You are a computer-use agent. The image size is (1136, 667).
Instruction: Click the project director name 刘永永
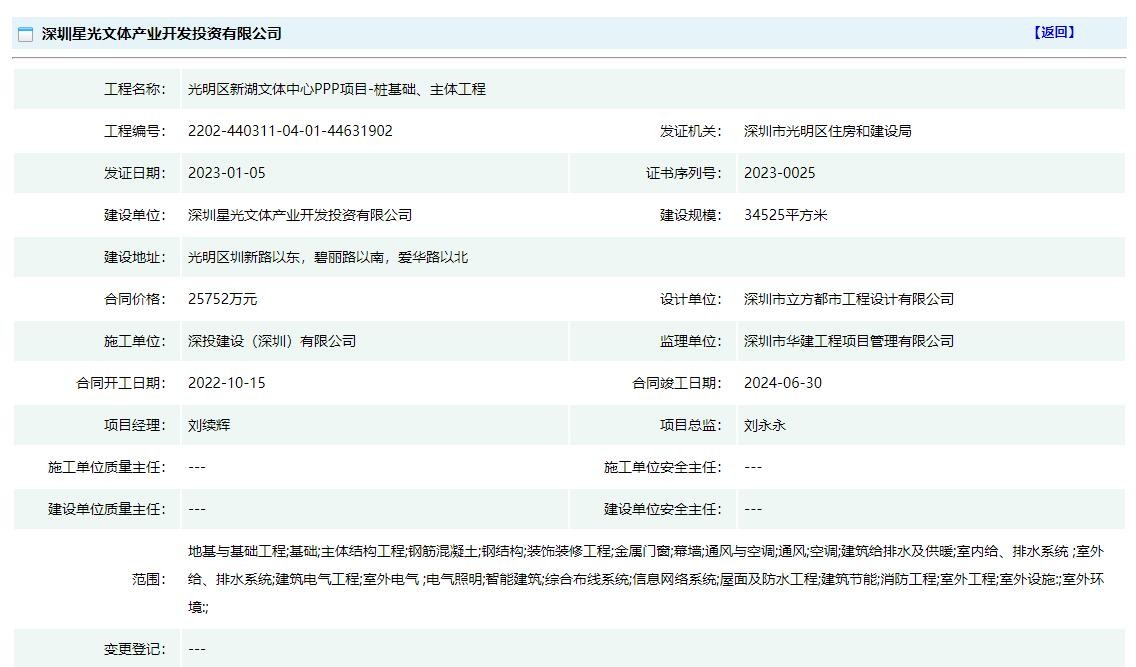pyautogui.click(x=765, y=425)
